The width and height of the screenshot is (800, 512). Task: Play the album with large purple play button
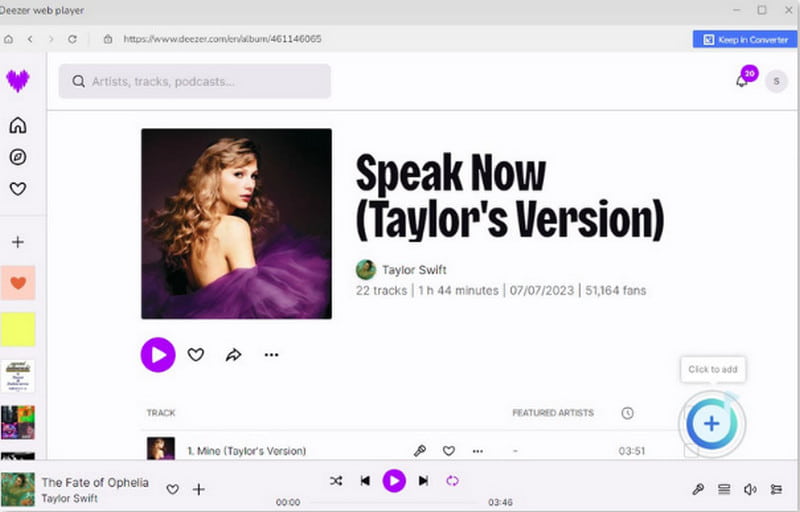[x=158, y=354]
